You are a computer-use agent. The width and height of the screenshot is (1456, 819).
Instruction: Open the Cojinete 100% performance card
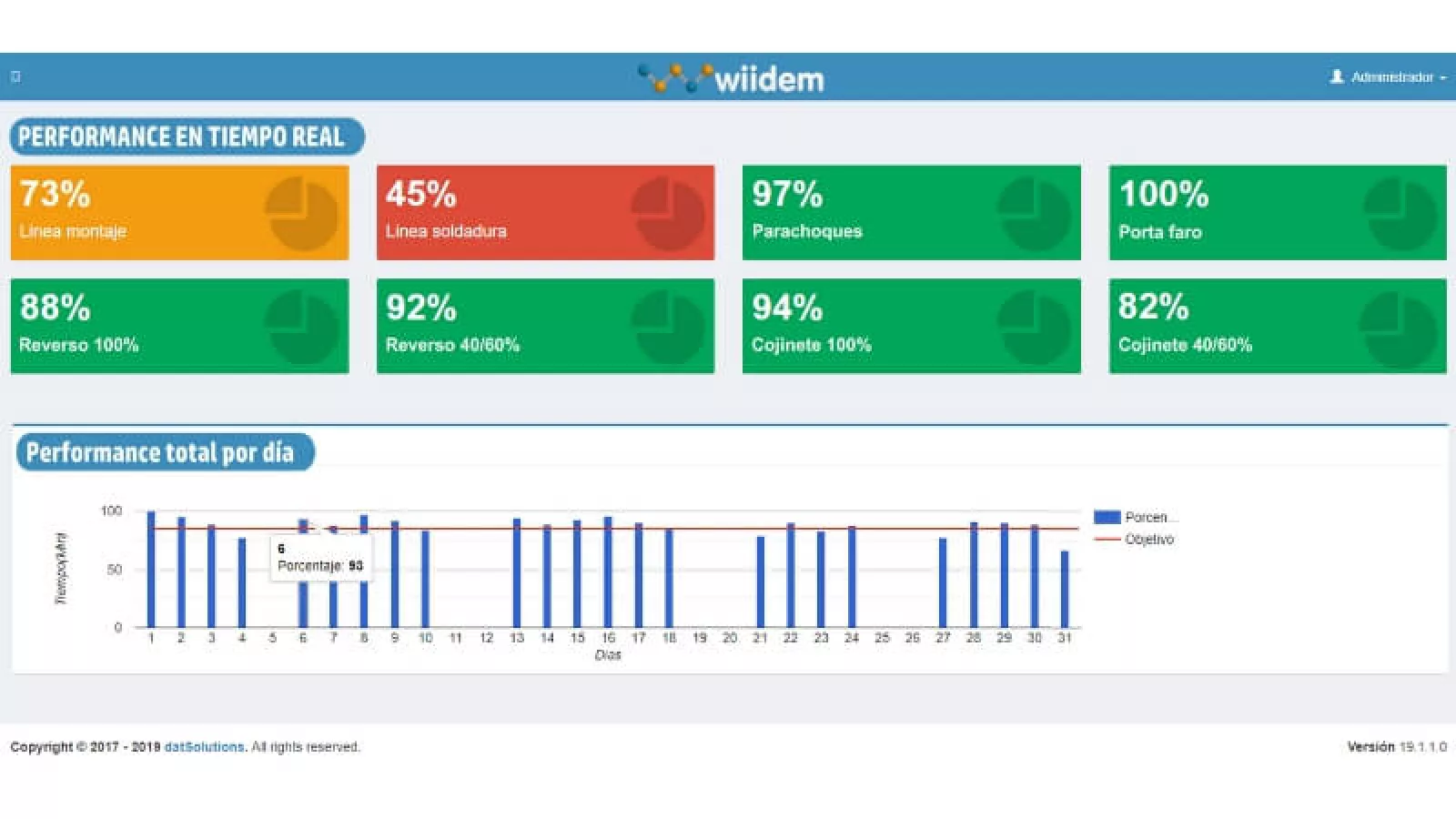(911, 326)
